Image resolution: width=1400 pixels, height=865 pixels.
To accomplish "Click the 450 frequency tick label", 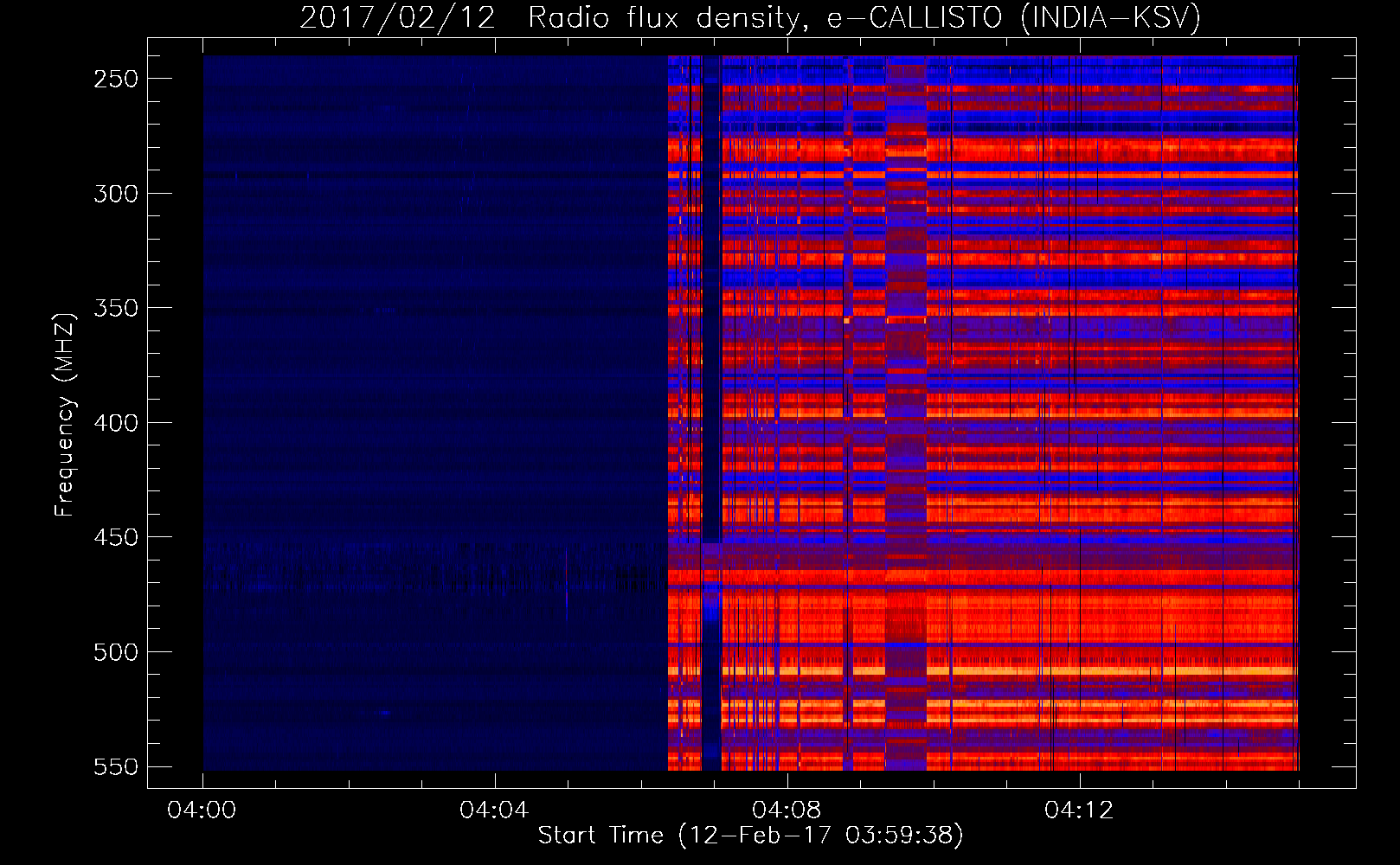I will (116, 538).
